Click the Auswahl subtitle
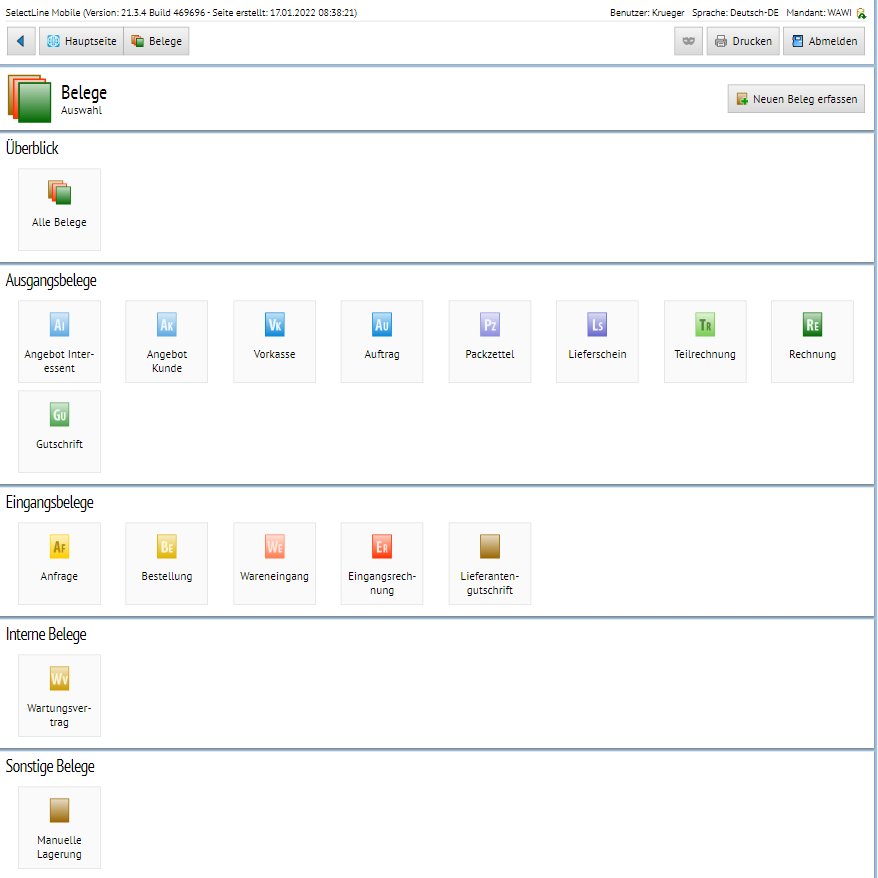 81,111
